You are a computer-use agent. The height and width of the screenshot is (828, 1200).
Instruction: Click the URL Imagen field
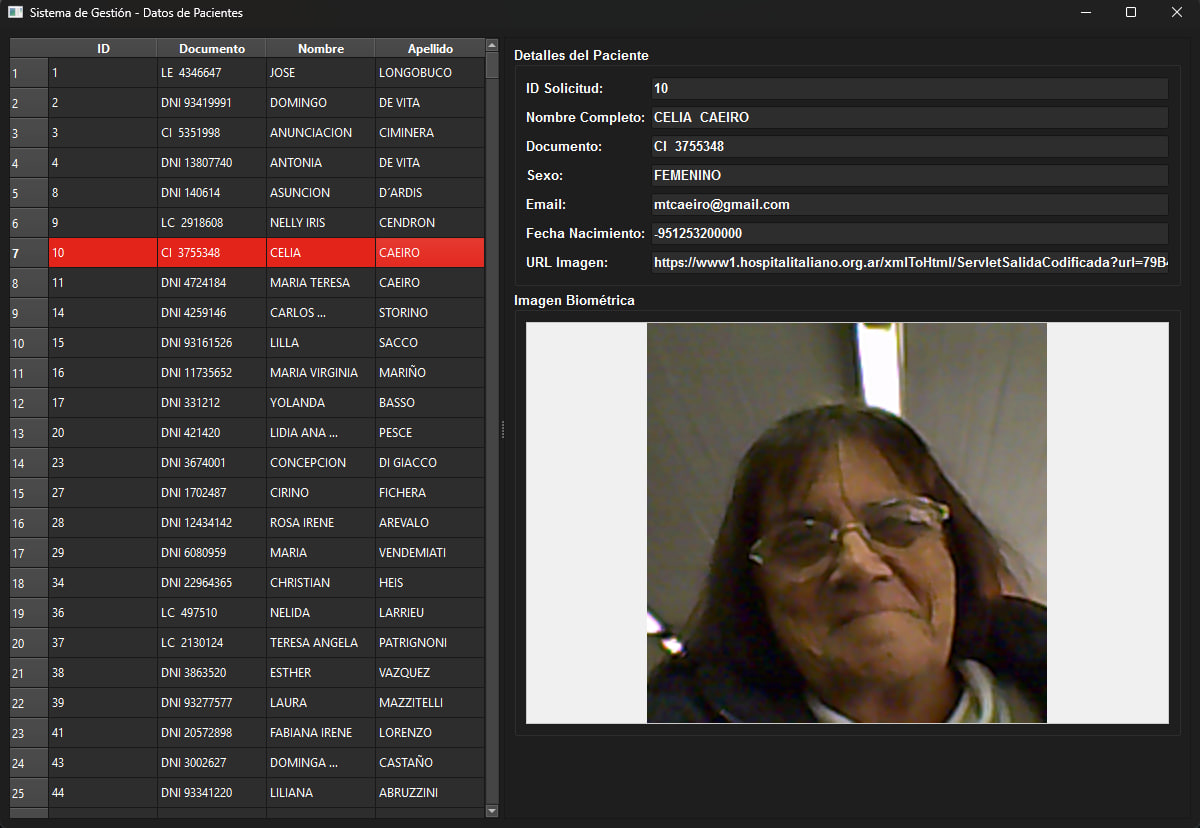click(910, 263)
